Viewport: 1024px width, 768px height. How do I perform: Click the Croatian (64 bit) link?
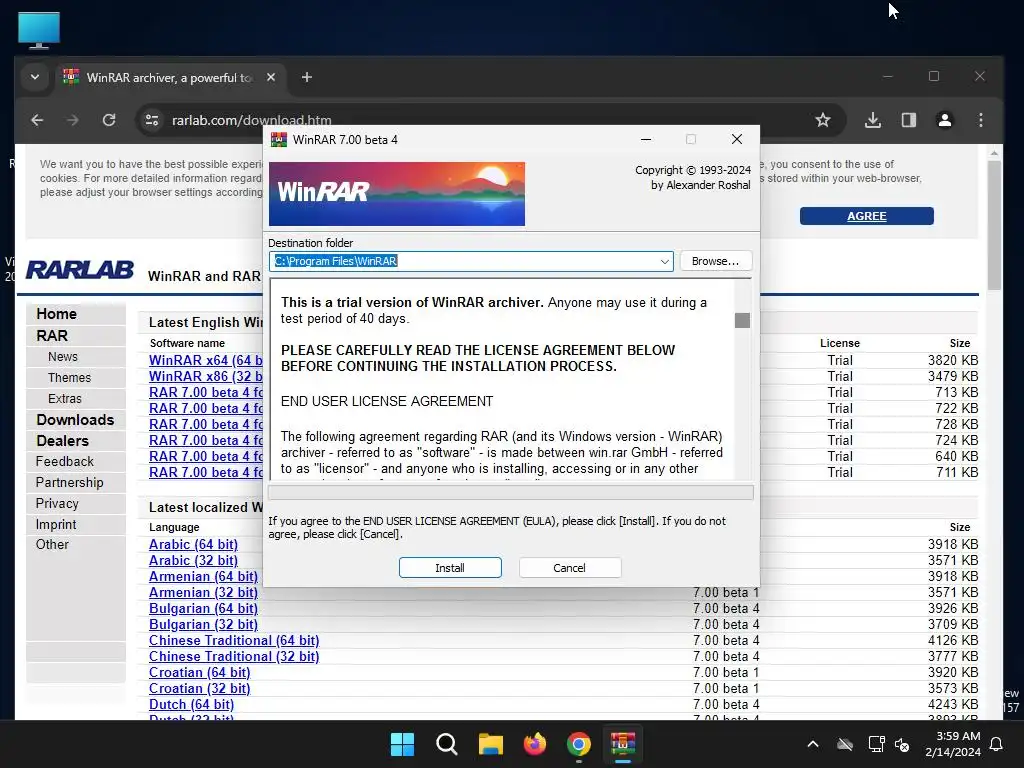click(199, 673)
